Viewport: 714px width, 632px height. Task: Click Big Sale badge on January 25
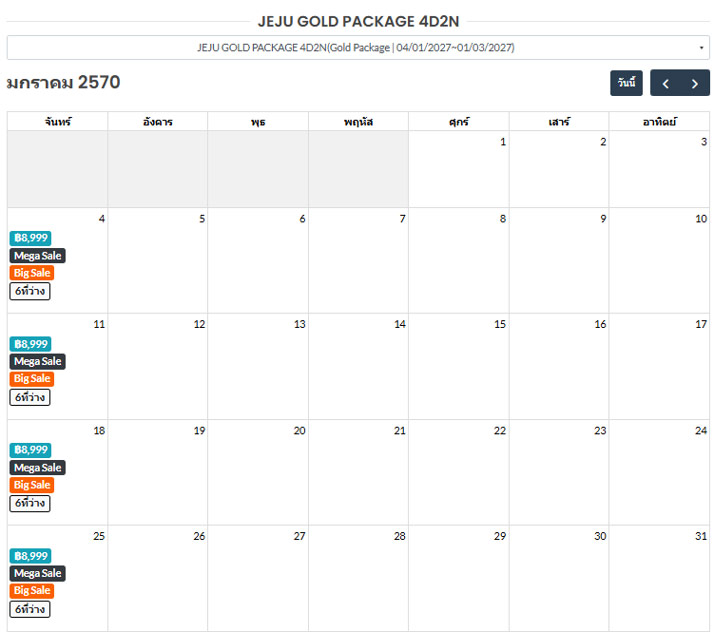(32, 591)
